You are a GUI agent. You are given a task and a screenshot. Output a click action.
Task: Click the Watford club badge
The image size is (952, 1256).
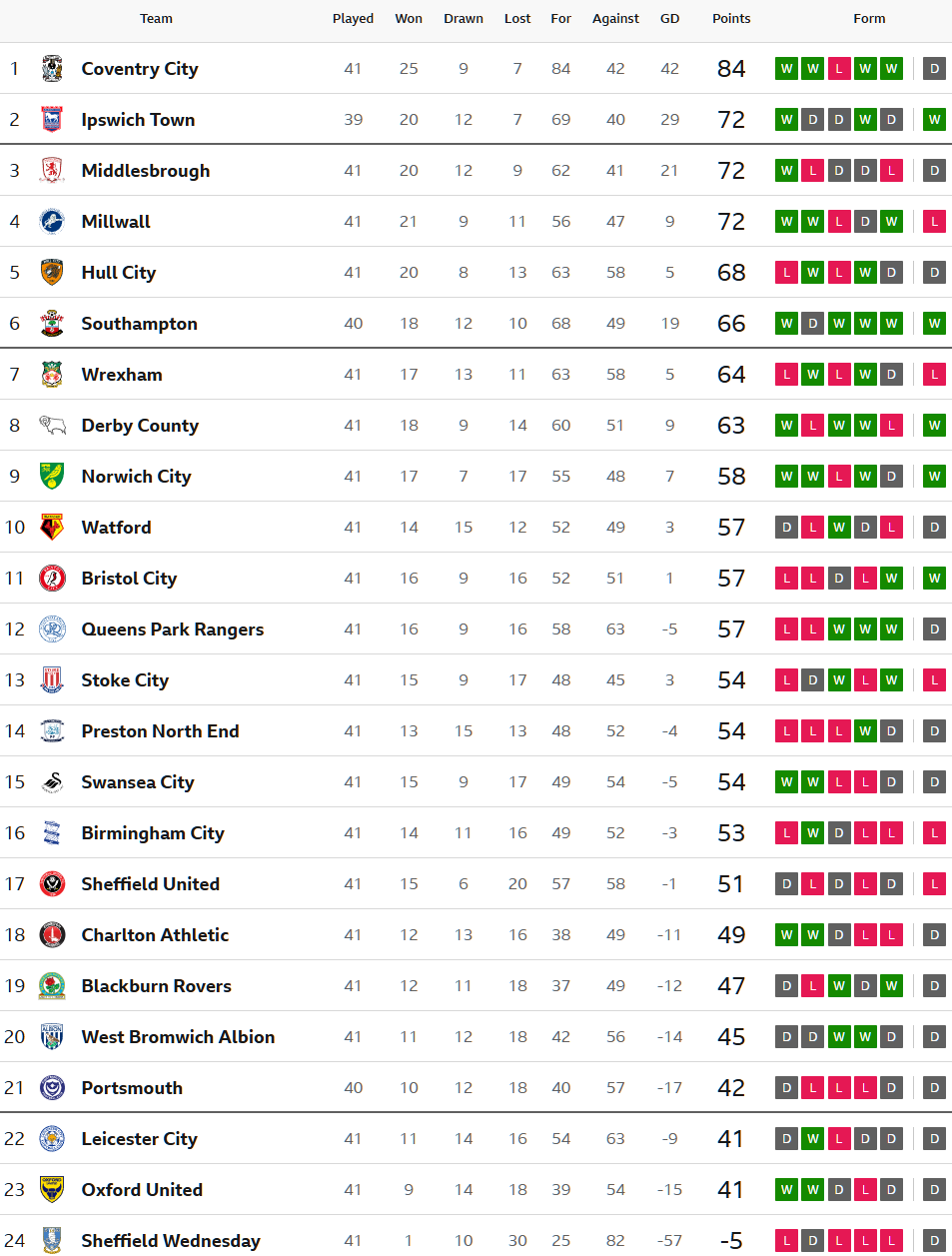tap(52, 528)
